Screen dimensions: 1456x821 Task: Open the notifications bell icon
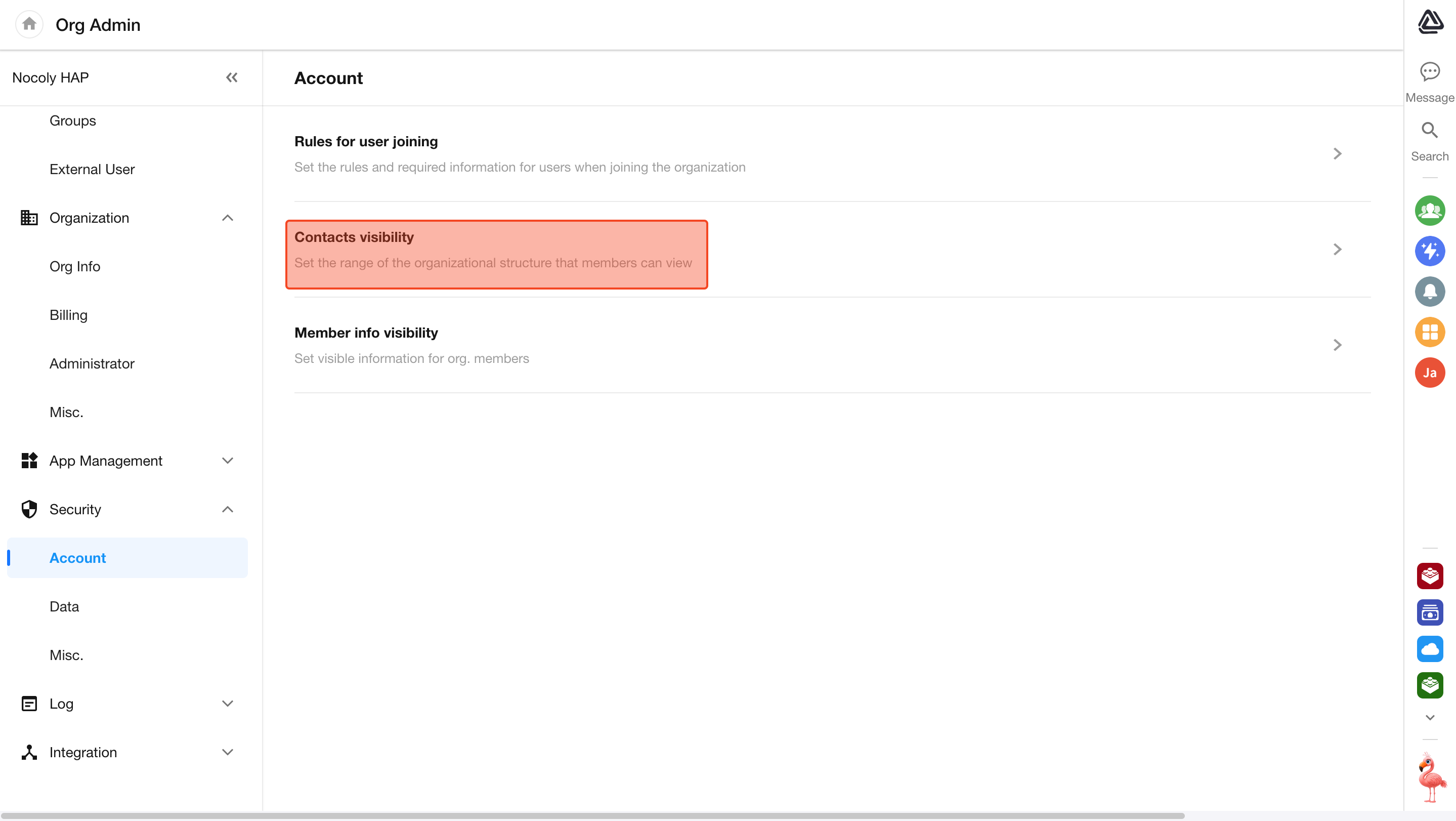point(1429,292)
